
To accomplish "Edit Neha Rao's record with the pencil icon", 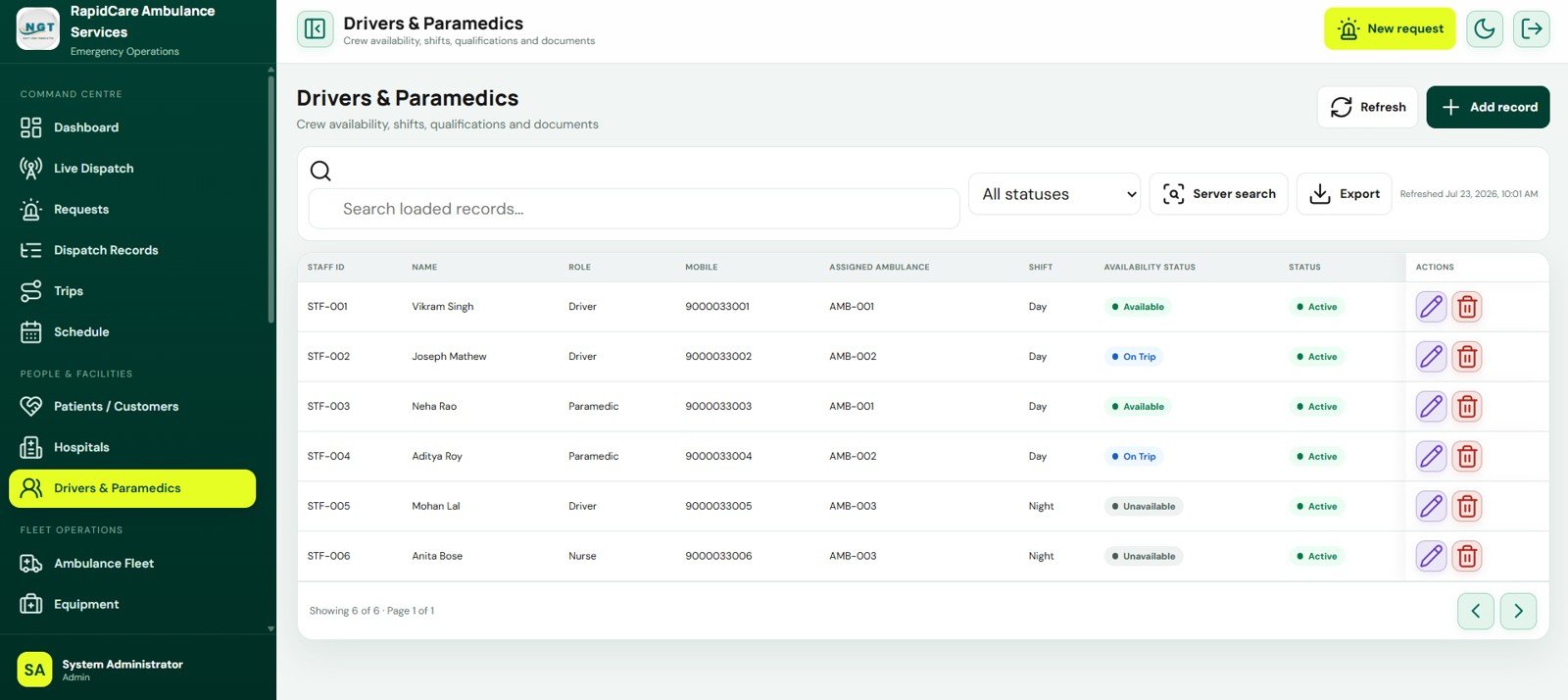I will coord(1431,407).
